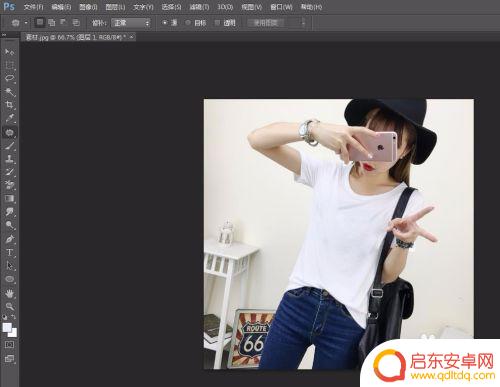Screen dimensions: 500x387
Task: Select the Smudge/Blur tool
Action: (9, 212)
